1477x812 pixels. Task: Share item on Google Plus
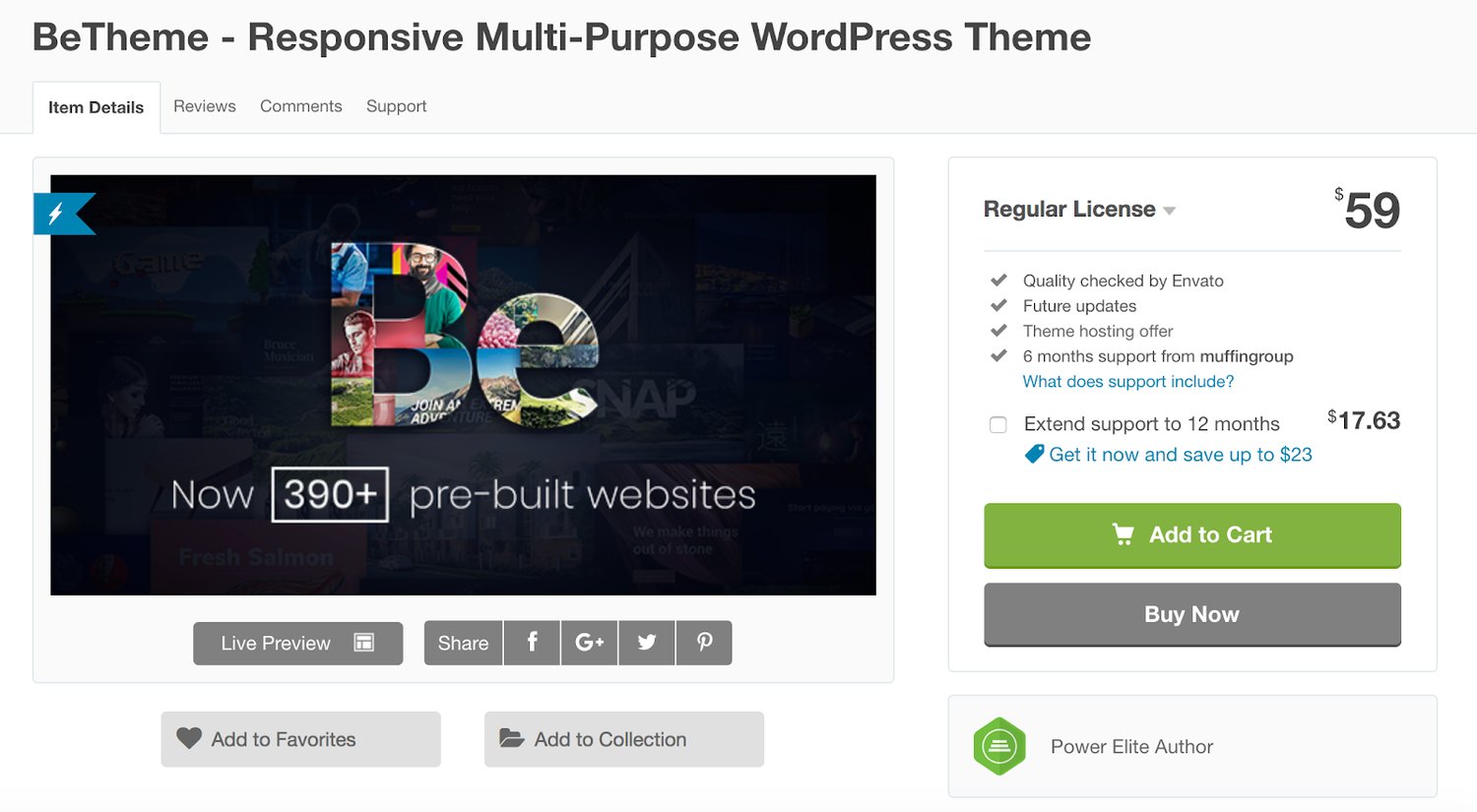589,643
